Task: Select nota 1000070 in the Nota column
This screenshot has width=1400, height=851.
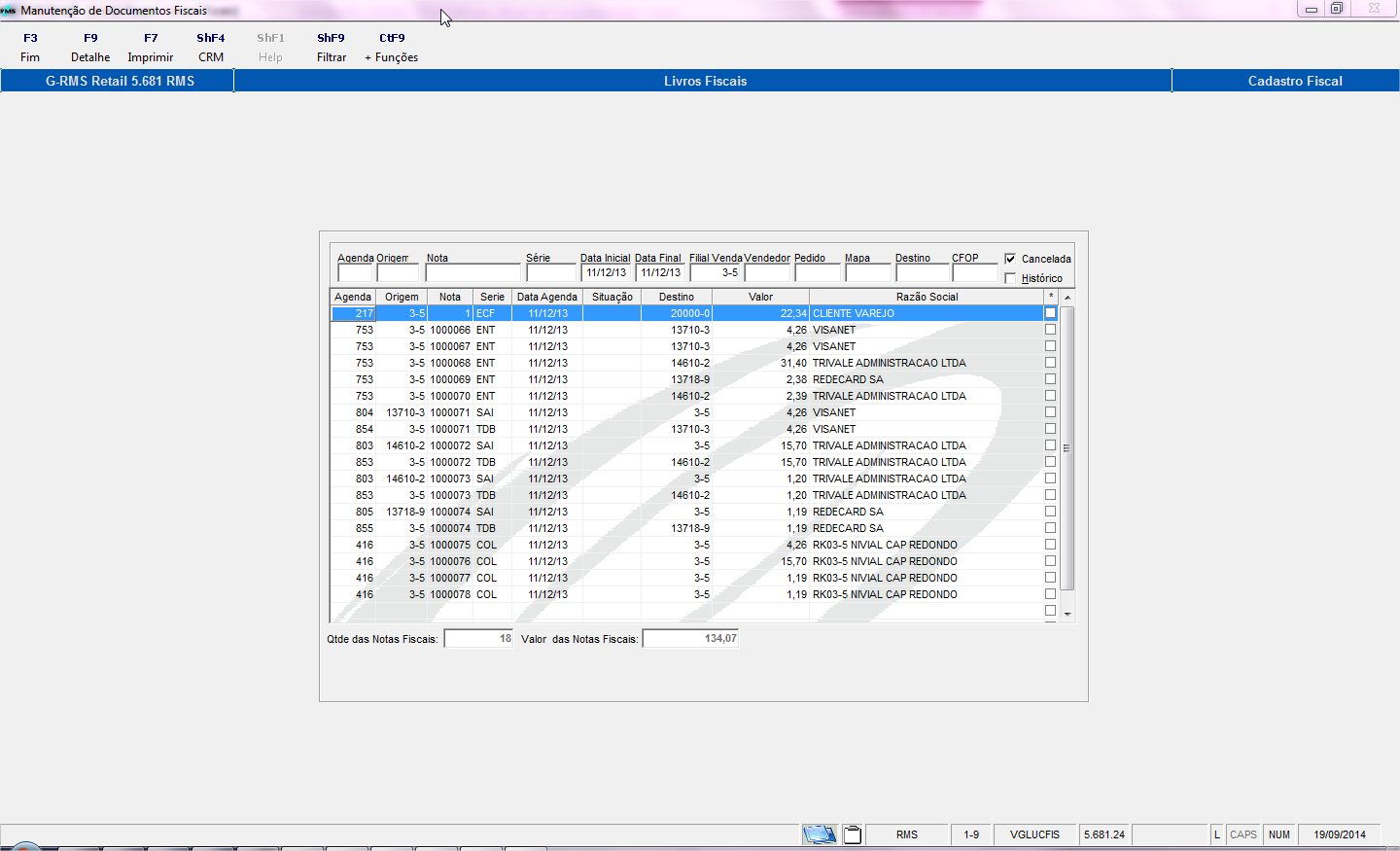Action: pyautogui.click(x=450, y=396)
